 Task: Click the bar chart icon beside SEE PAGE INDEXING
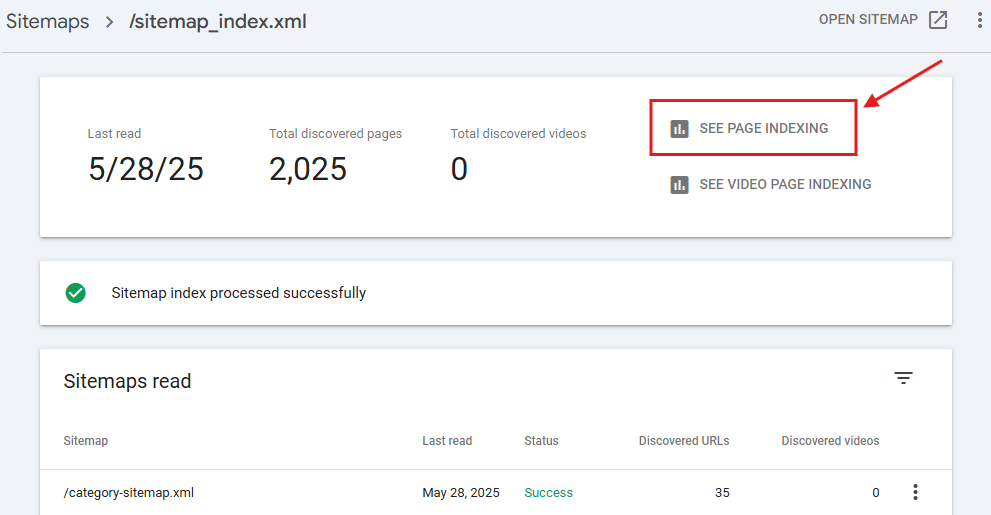pos(680,128)
